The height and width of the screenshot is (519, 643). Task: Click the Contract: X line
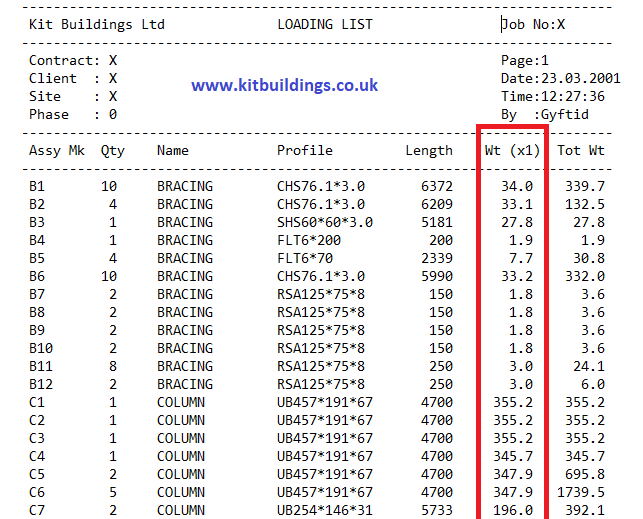tap(73, 61)
